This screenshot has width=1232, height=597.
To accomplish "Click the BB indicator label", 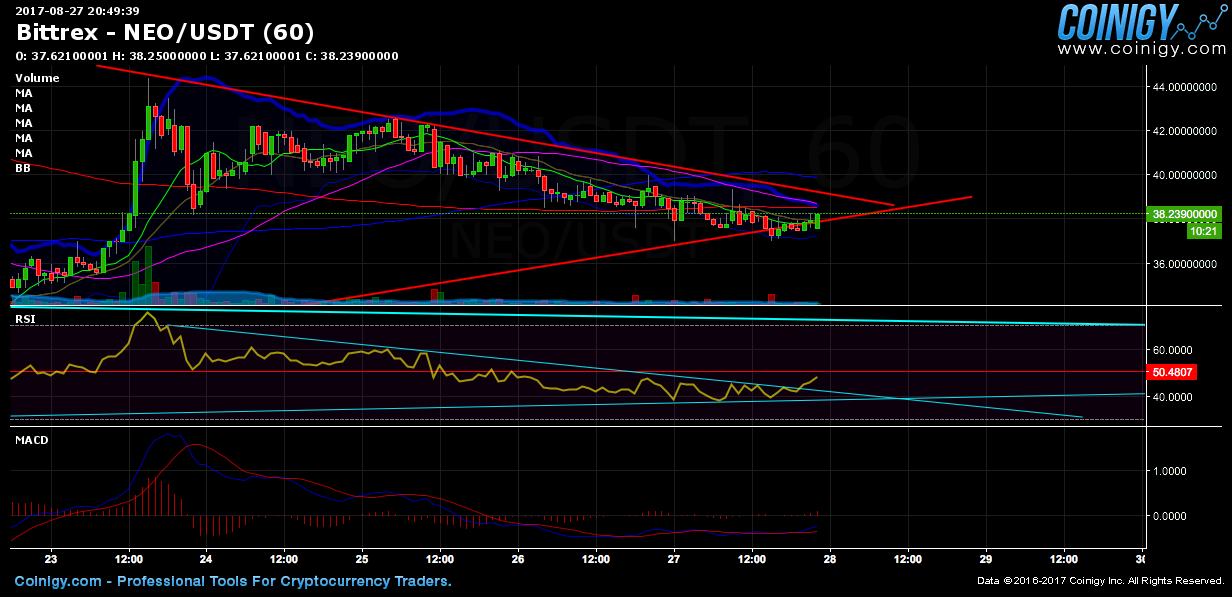I will (x=23, y=169).
